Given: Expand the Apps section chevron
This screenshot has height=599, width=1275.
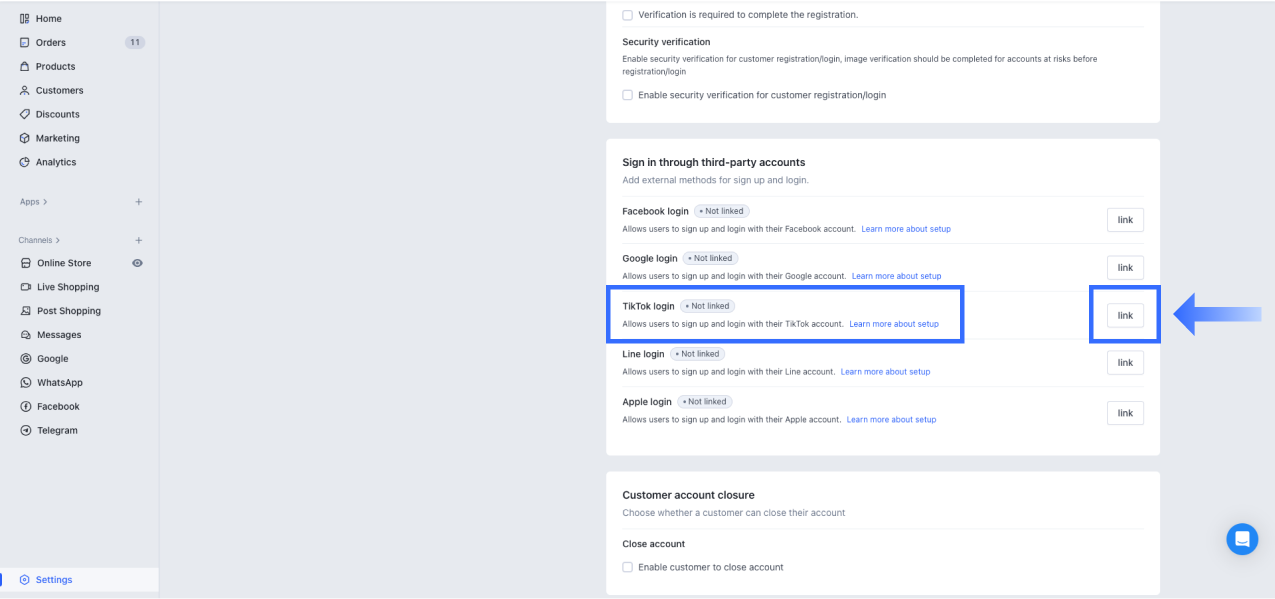Looking at the screenshot, I should click(46, 202).
